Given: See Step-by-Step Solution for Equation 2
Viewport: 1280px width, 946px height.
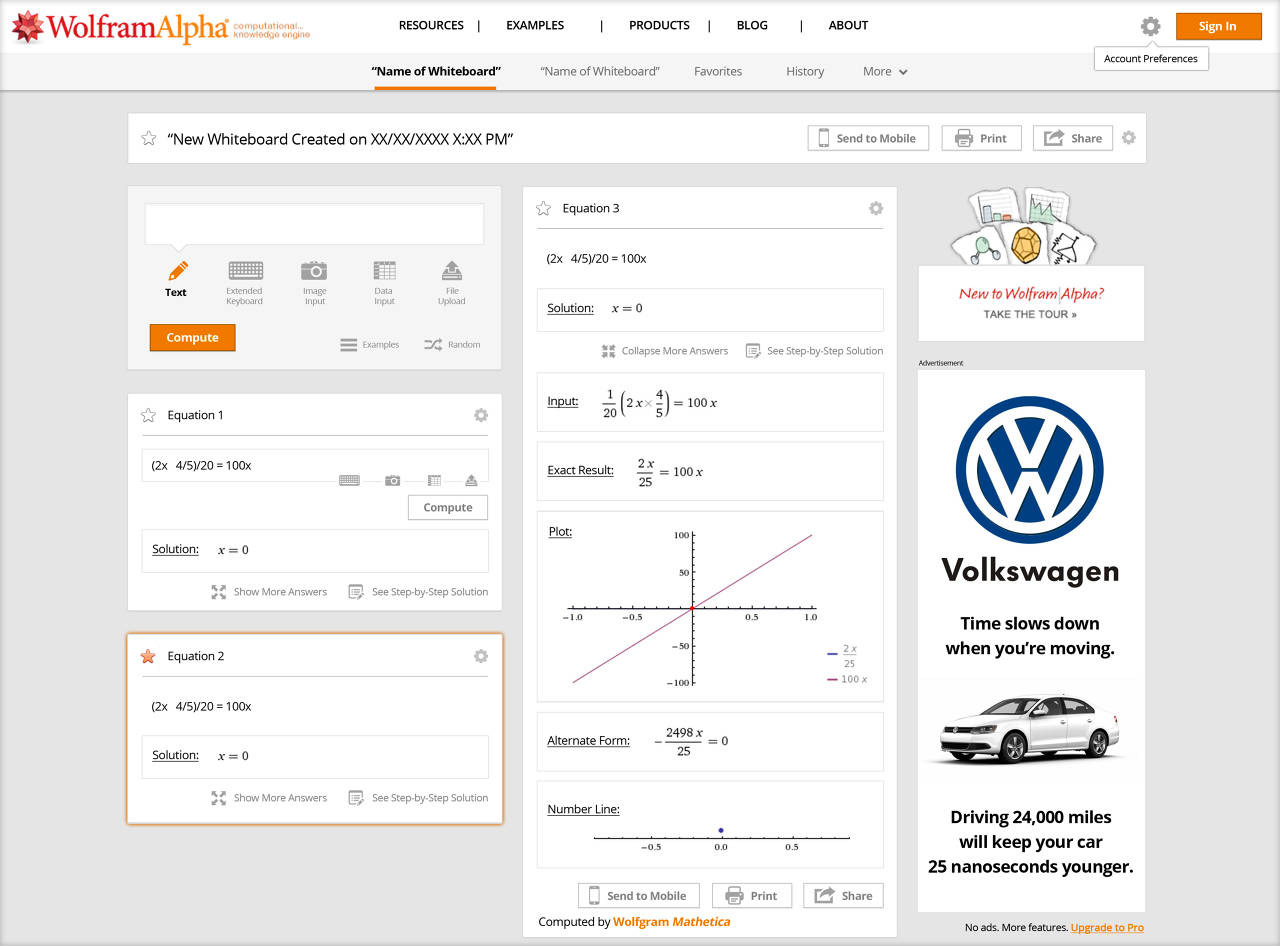Looking at the screenshot, I should [x=418, y=798].
